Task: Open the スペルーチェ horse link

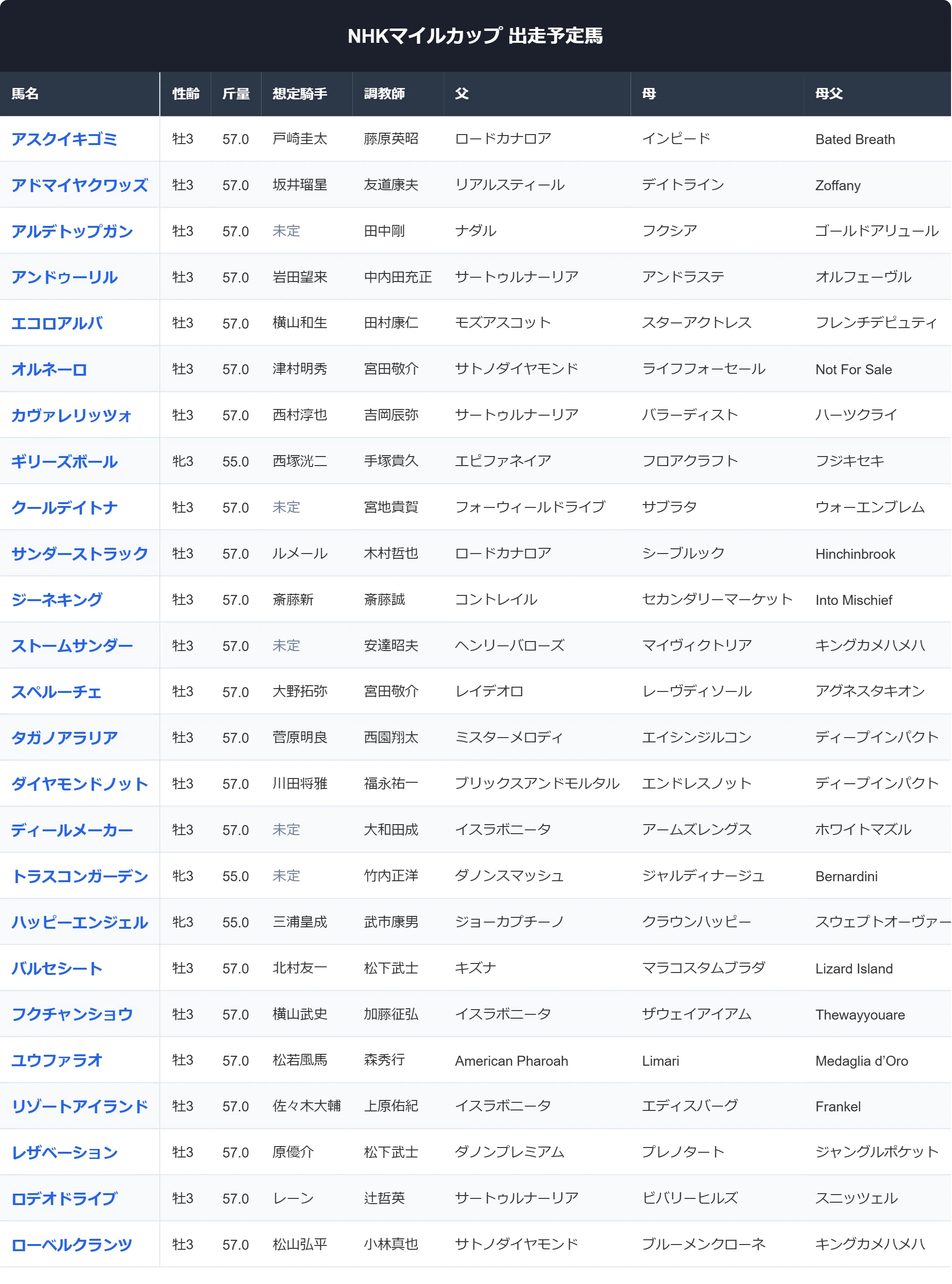Action: (57, 692)
